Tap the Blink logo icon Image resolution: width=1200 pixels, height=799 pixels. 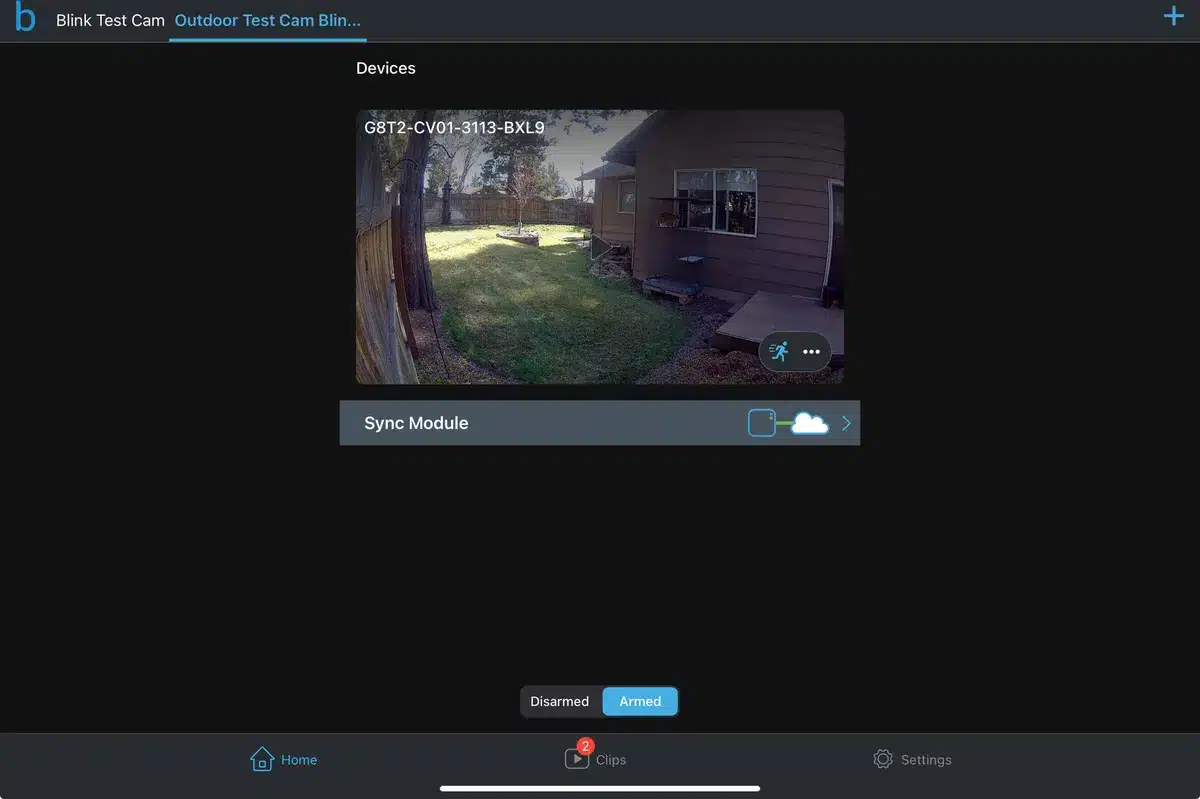[25, 18]
